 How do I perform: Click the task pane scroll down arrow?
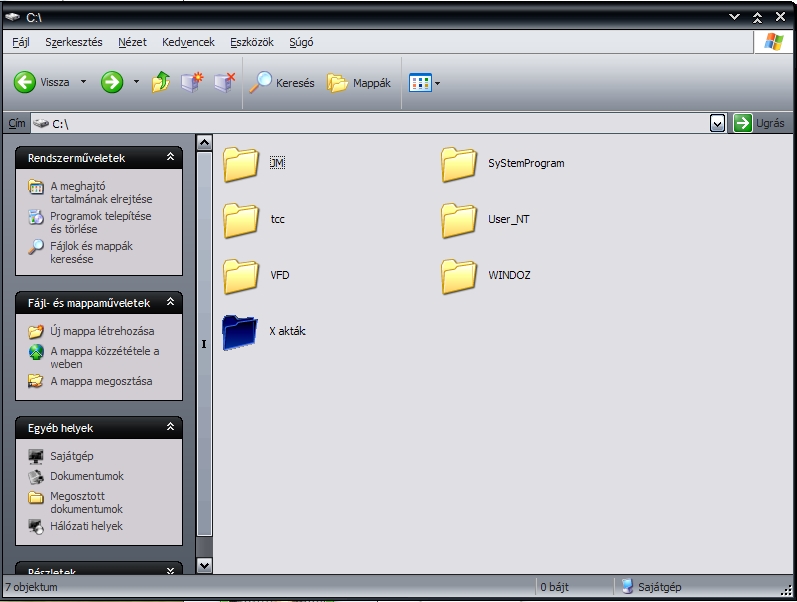pos(204,565)
